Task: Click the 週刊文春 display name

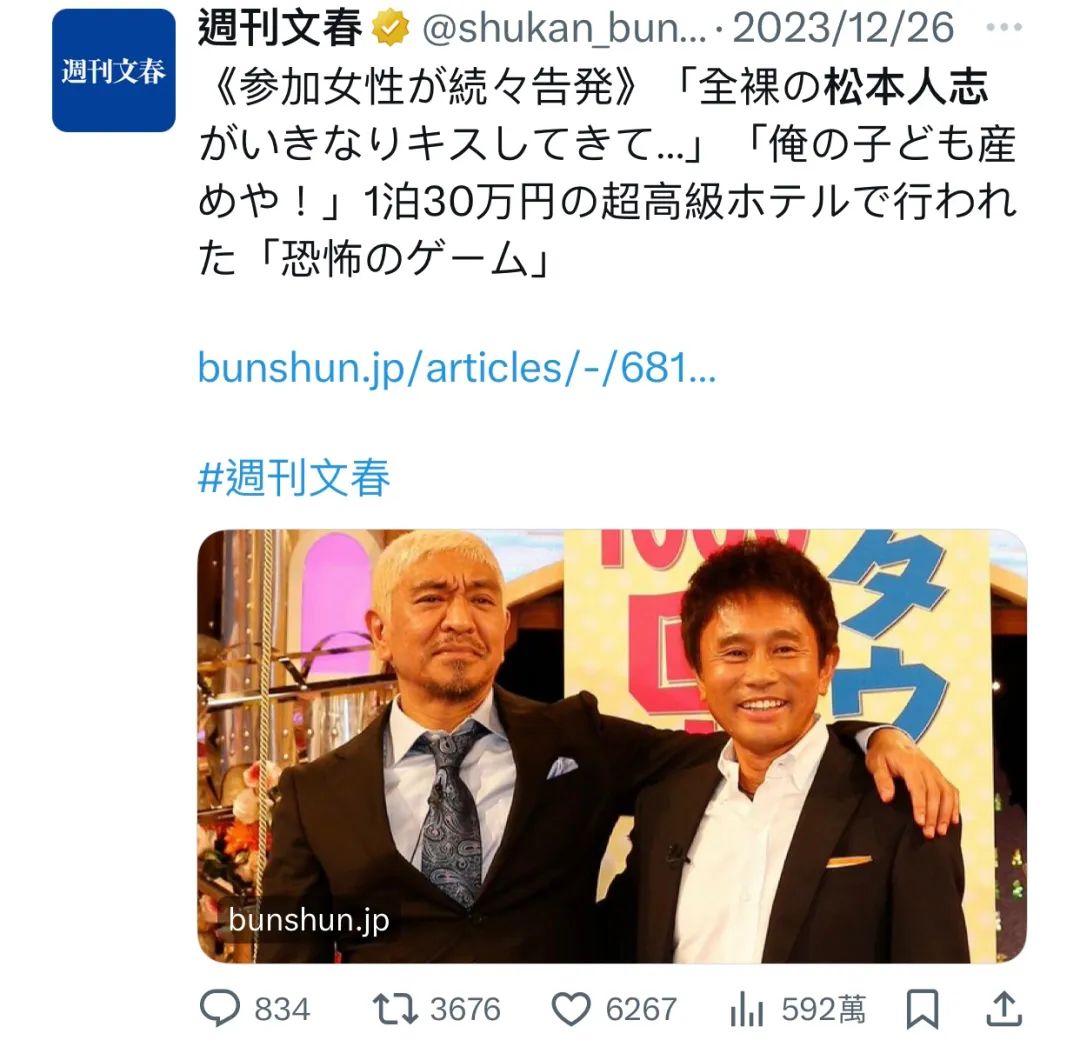Action: (280, 28)
